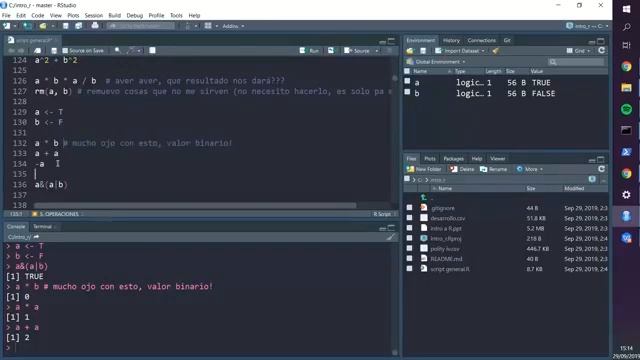
Task: Open the Addins dropdown
Action: (233, 26)
